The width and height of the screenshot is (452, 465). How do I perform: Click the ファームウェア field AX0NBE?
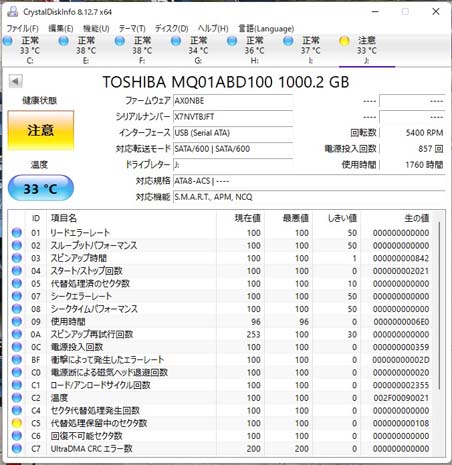[x=233, y=101]
